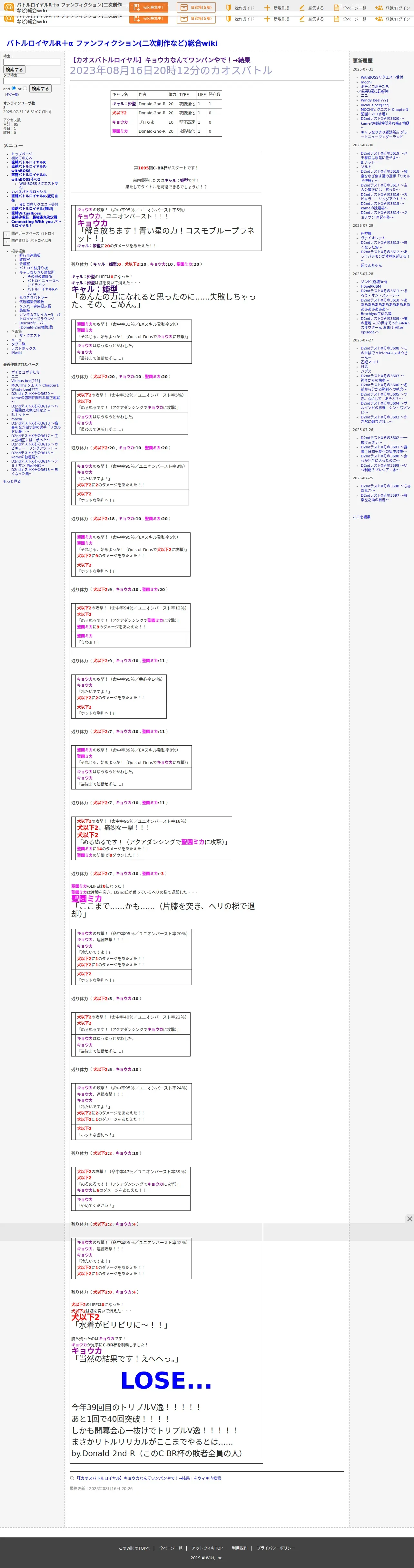Open ヴァイオレット in update history
Screen dimensions: 414x1568
click(x=372, y=238)
